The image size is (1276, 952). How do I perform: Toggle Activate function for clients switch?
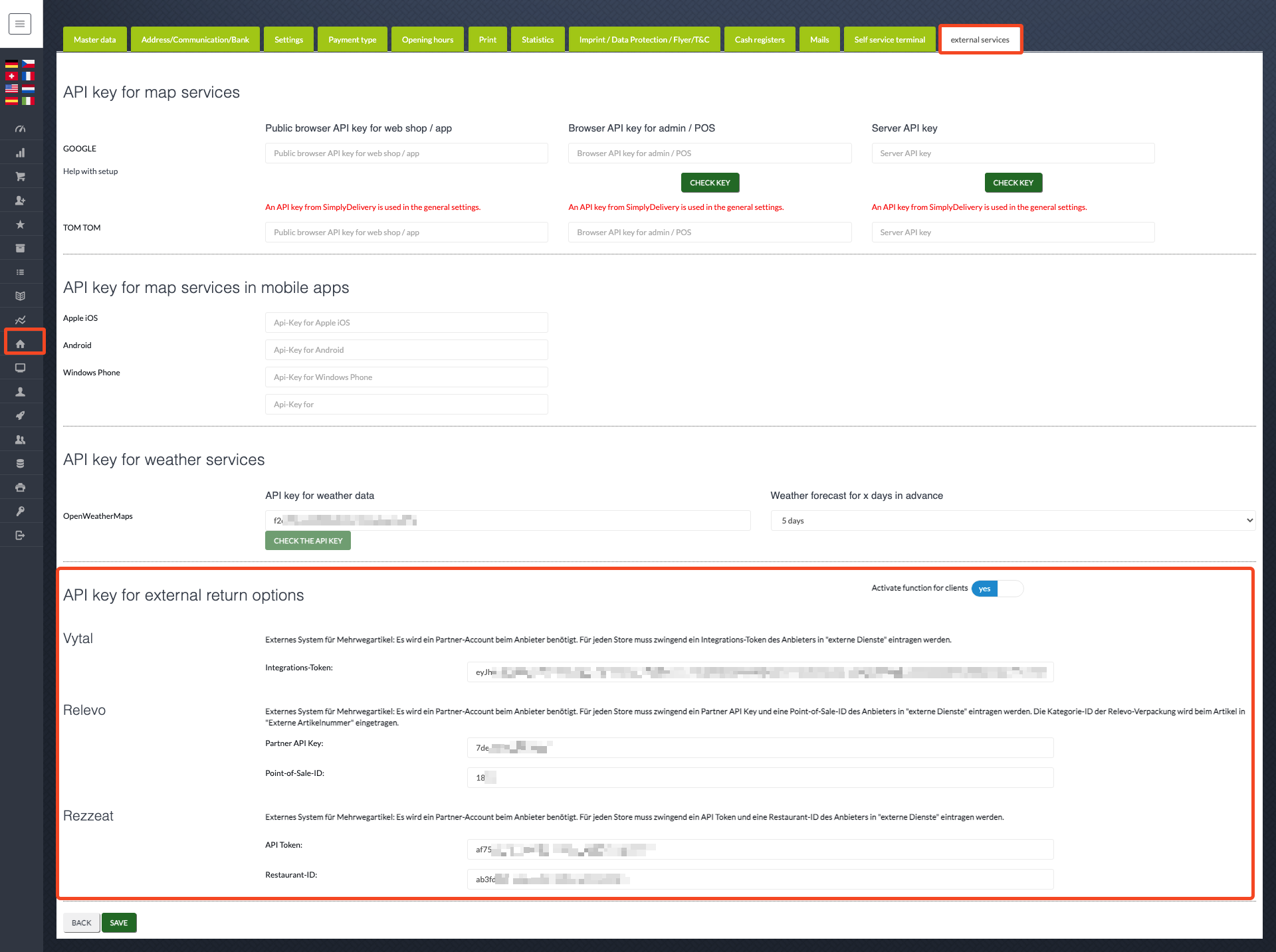pyautogui.click(x=997, y=589)
